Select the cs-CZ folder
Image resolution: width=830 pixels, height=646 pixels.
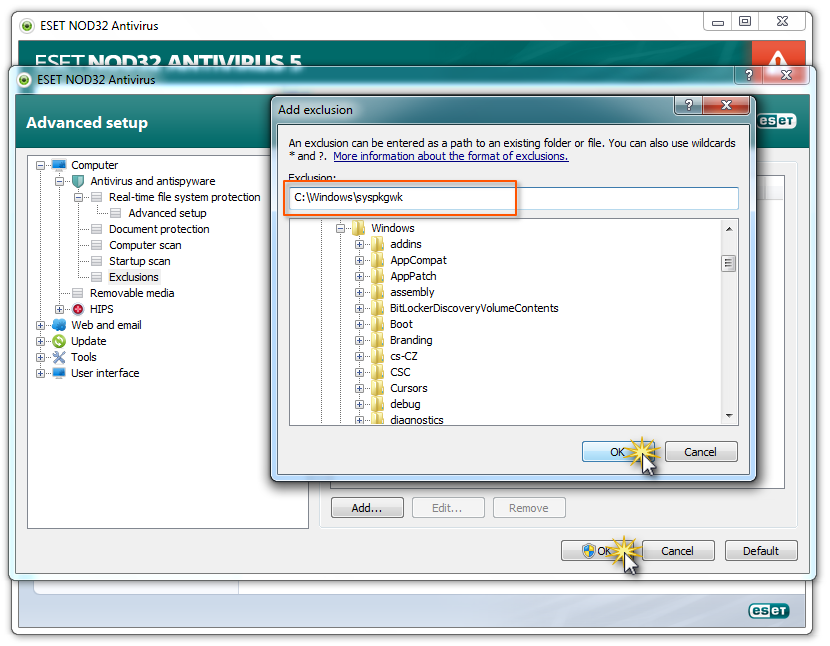[x=404, y=356]
